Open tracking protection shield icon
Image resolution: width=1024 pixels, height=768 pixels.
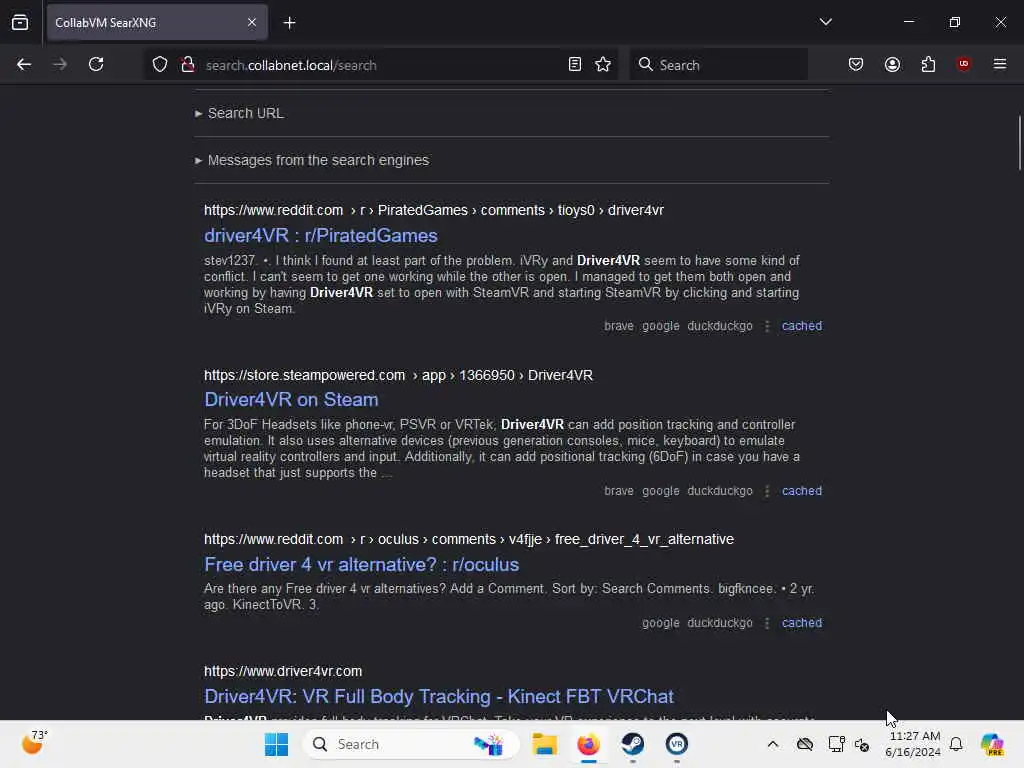point(160,65)
